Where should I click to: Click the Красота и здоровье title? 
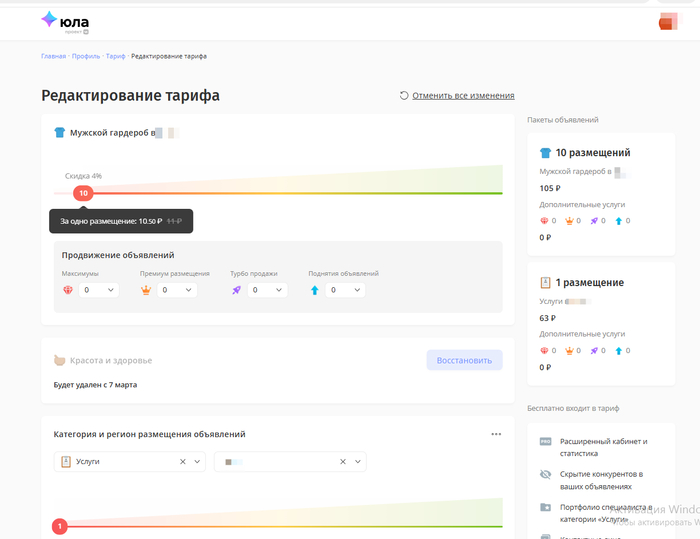click(x=111, y=360)
